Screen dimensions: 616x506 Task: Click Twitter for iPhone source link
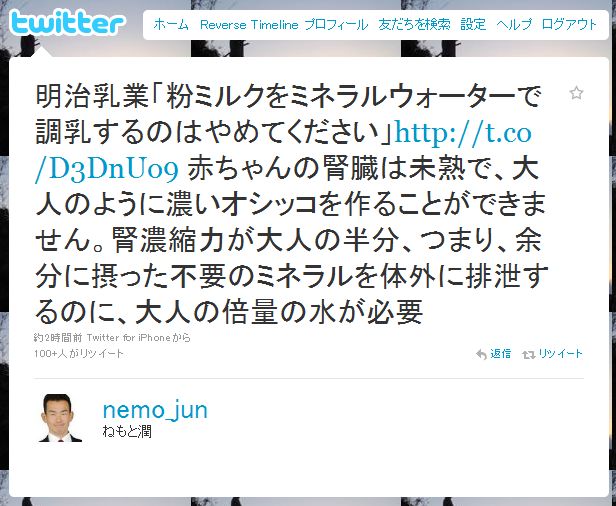pyautogui.click(x=128, y=337)
